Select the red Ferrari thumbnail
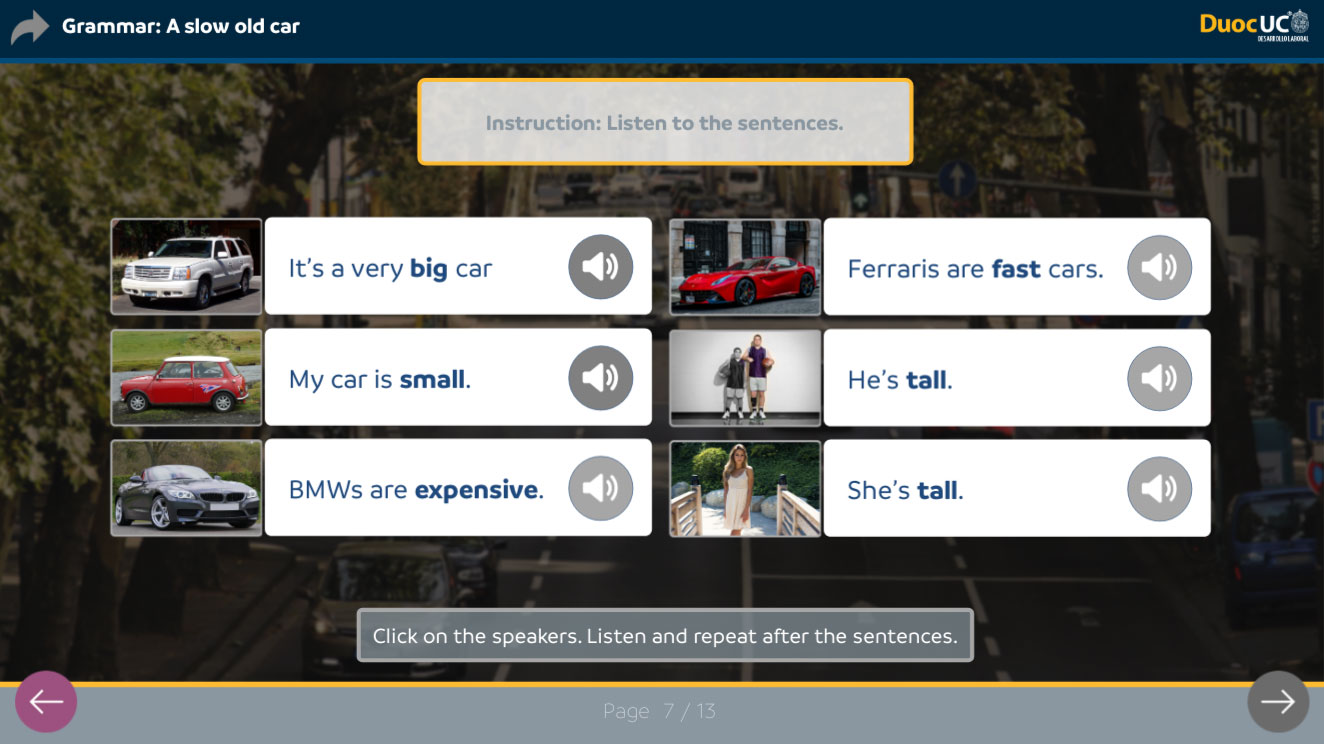Screen dimensions: 1324x744 click(x=745, y=267)
